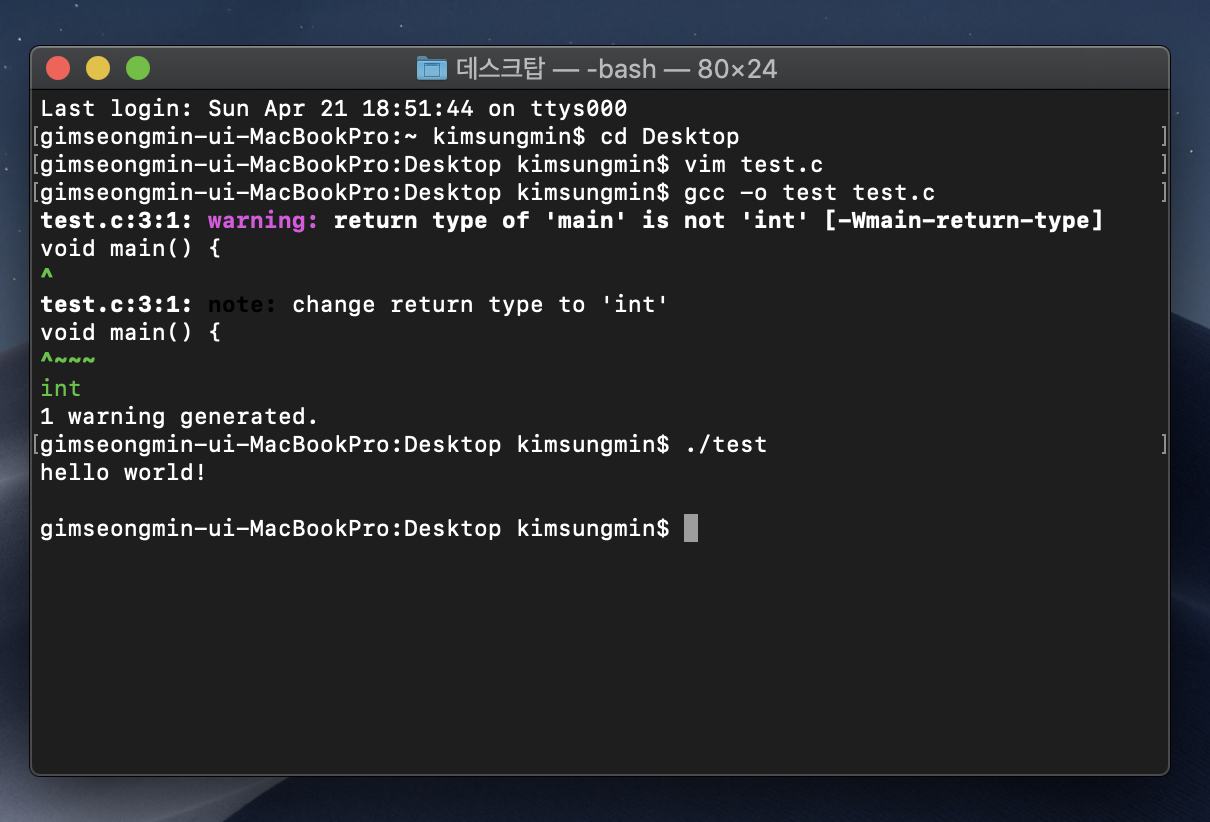Click the terminal cursor block at last prompt
This screenshot has width=1210, height=822.
click(x=691, y=528)
